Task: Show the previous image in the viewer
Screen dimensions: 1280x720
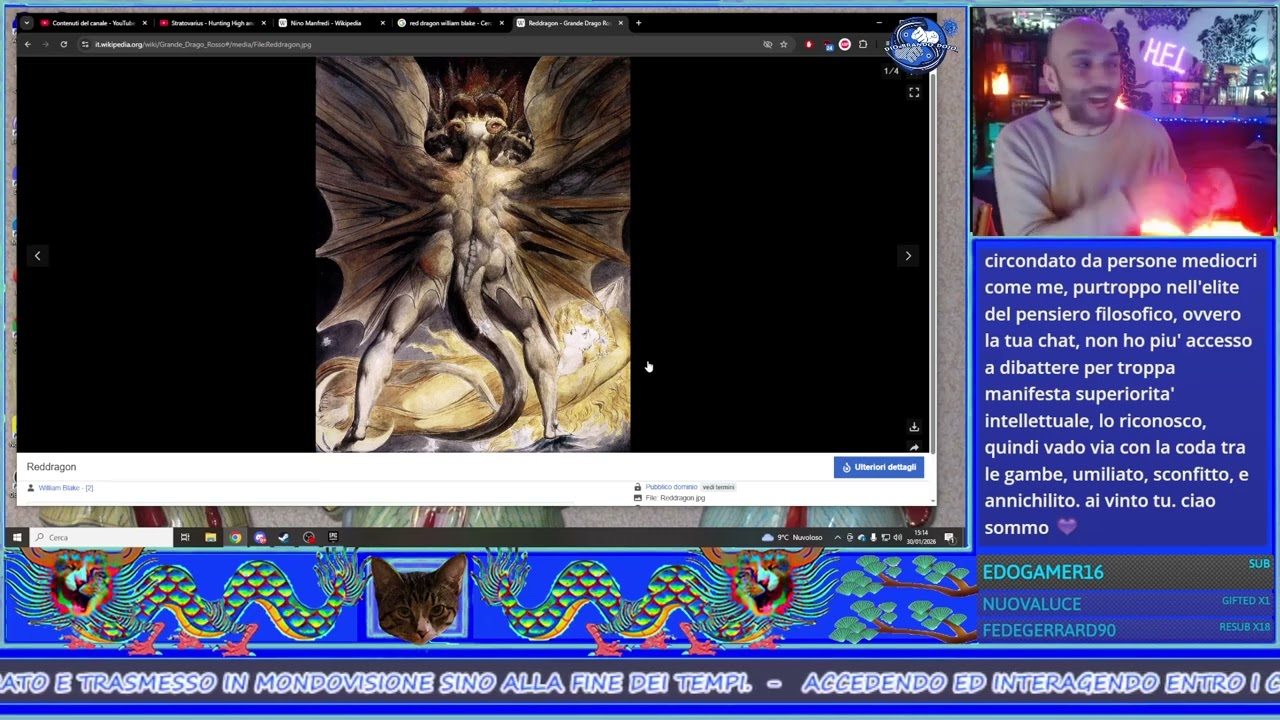Action: (x=38, y=256)
